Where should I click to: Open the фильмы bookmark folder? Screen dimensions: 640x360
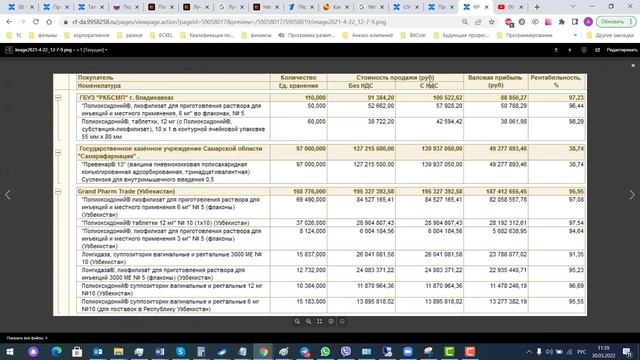(x=43, y=36)
